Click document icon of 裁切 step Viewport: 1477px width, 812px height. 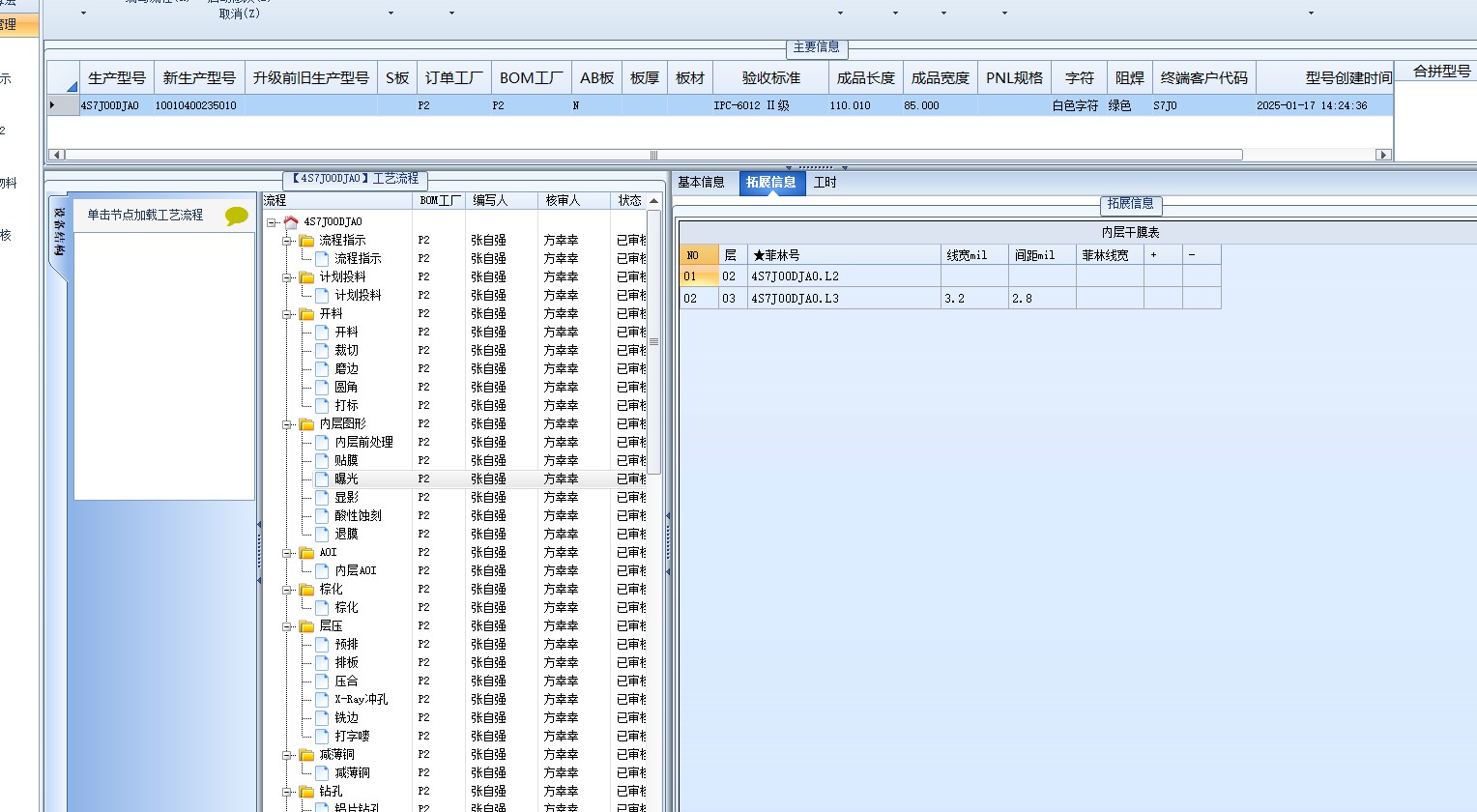[x=322, y=351]
